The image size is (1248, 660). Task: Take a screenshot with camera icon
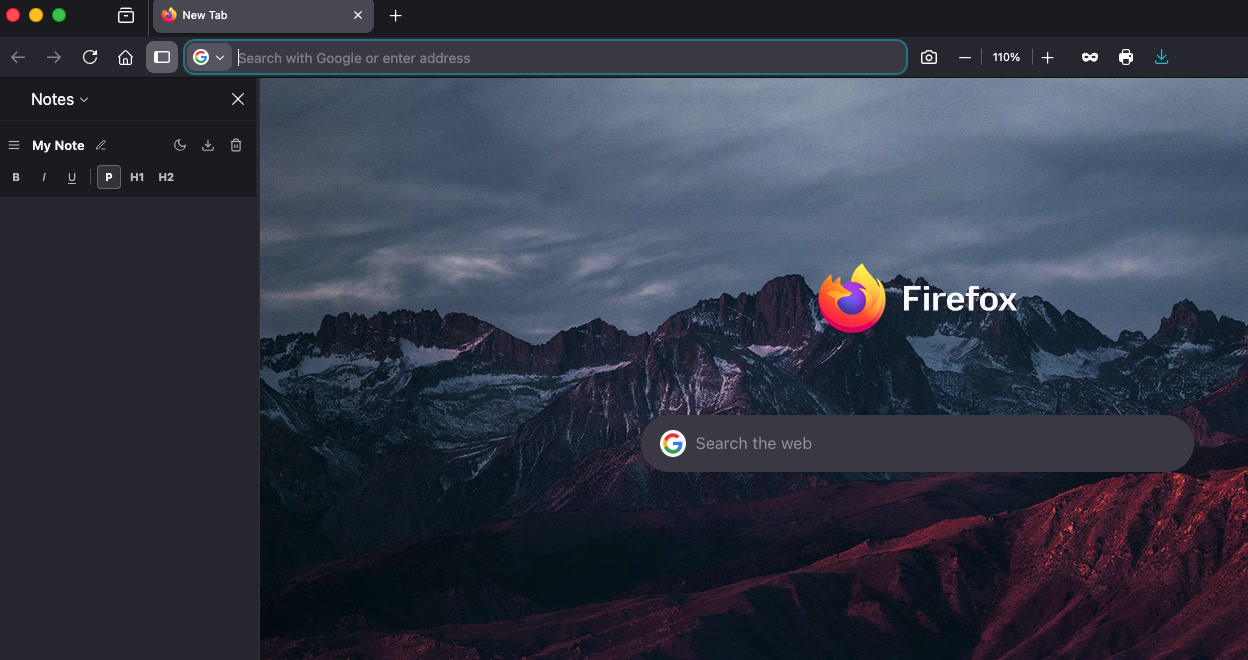pos(929,57)
